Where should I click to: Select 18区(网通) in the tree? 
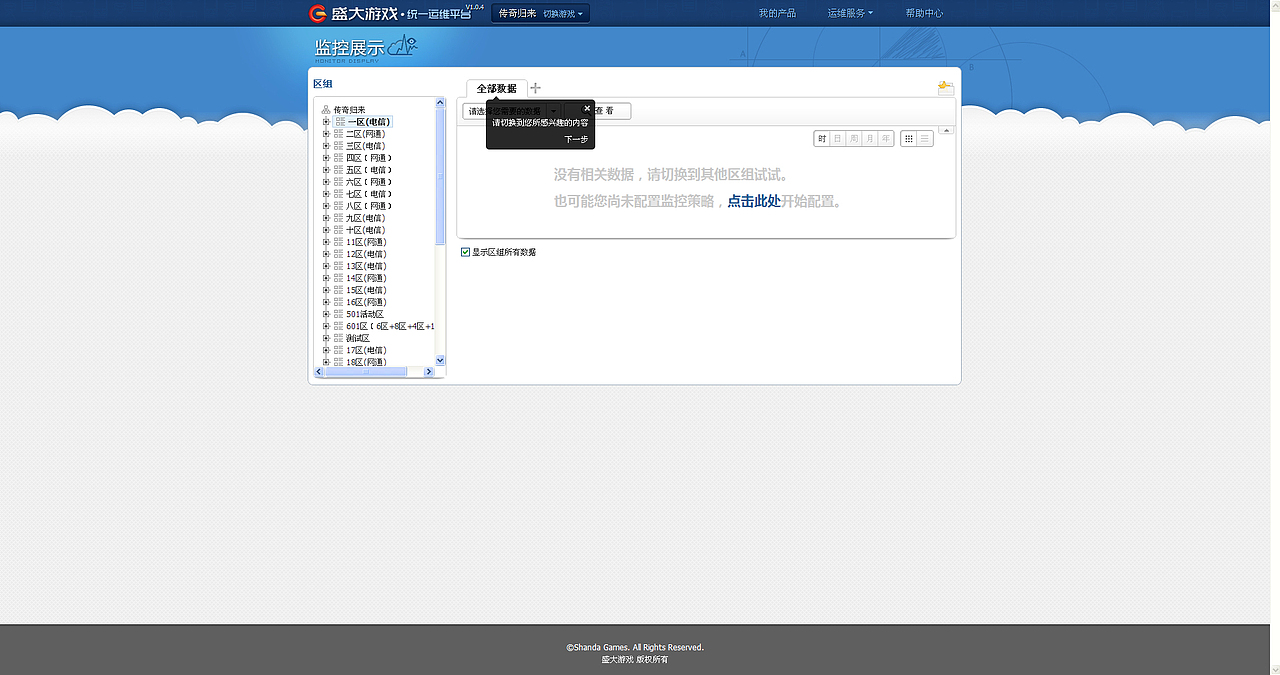click(366, 362)
